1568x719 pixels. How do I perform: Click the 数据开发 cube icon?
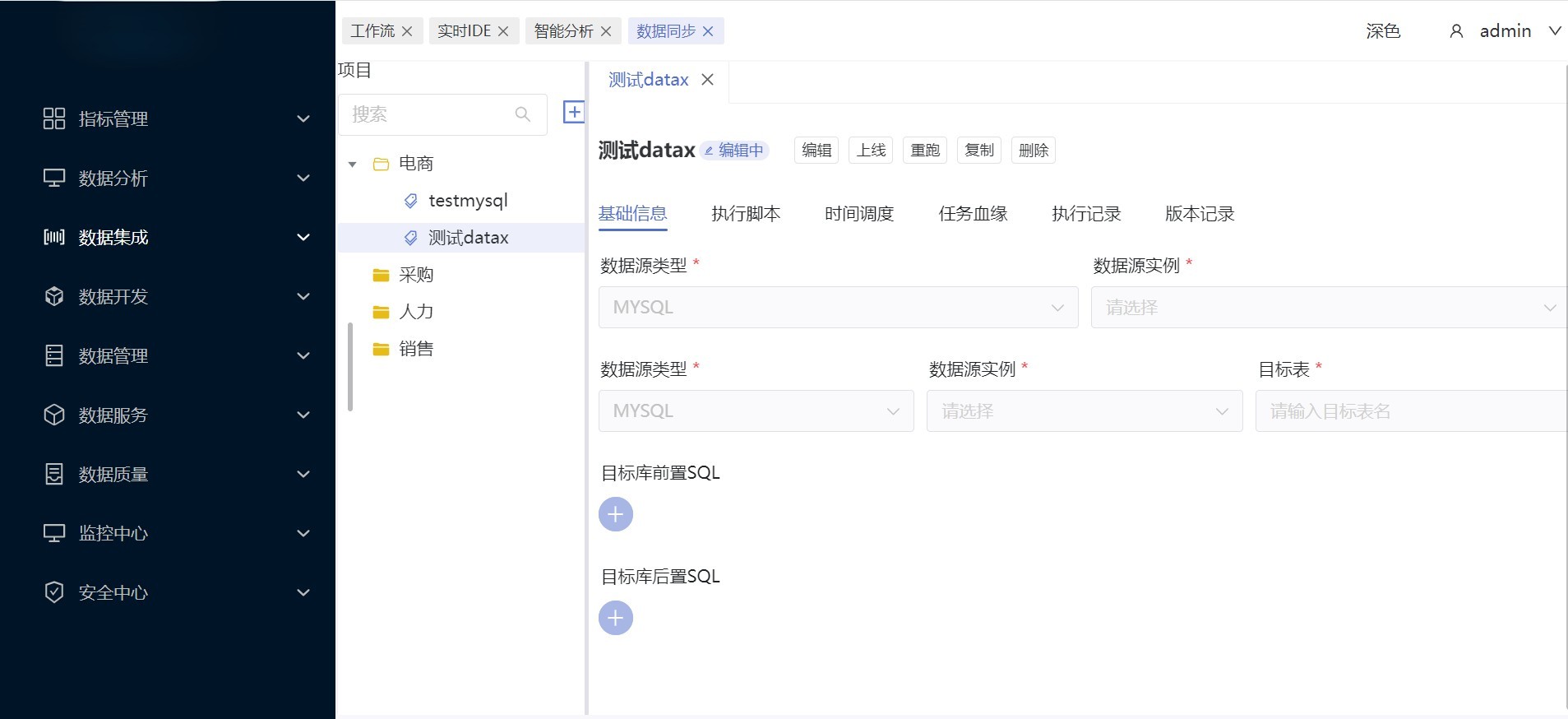[54, 296]
